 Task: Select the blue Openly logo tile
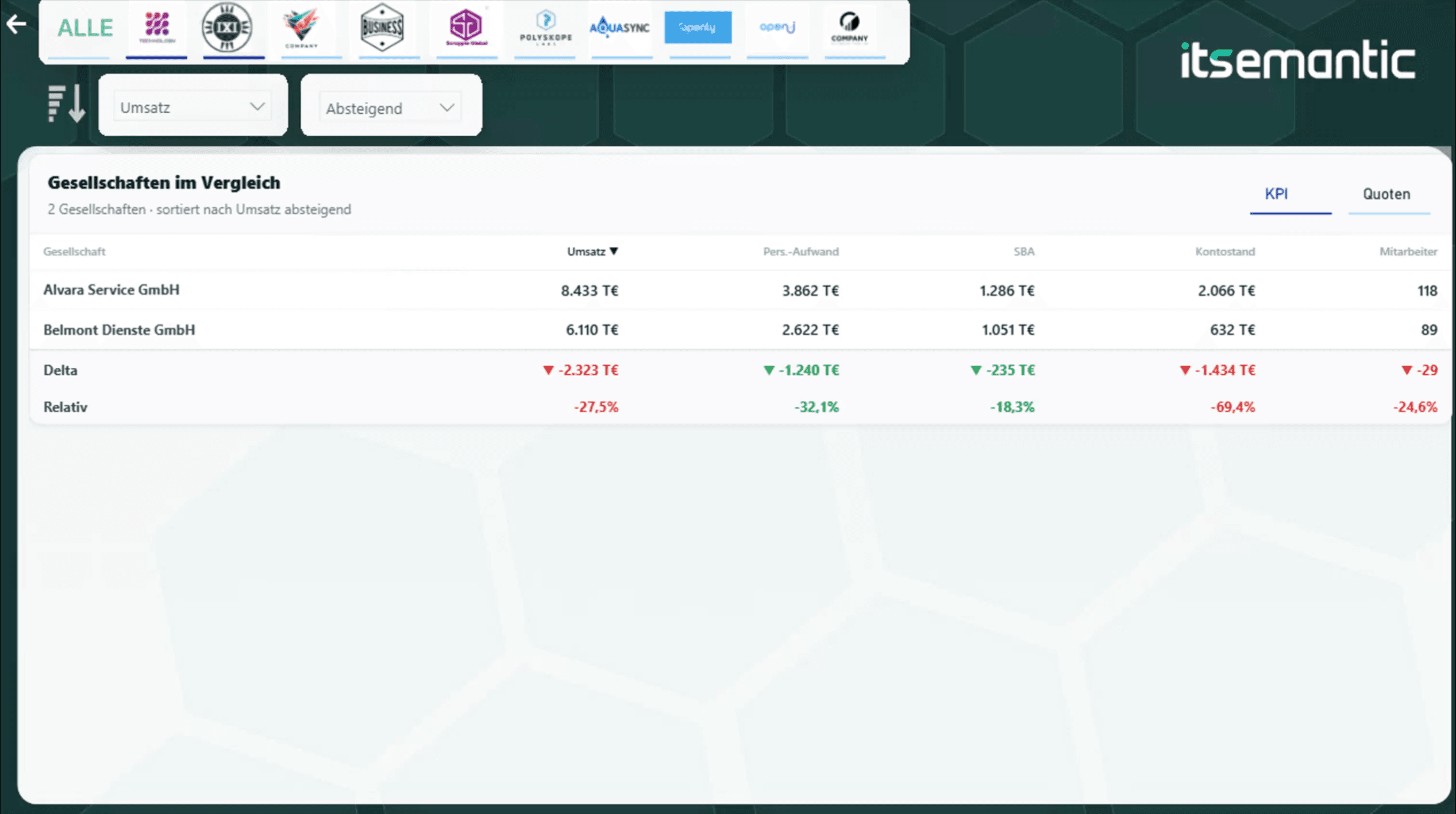[698, 27]
